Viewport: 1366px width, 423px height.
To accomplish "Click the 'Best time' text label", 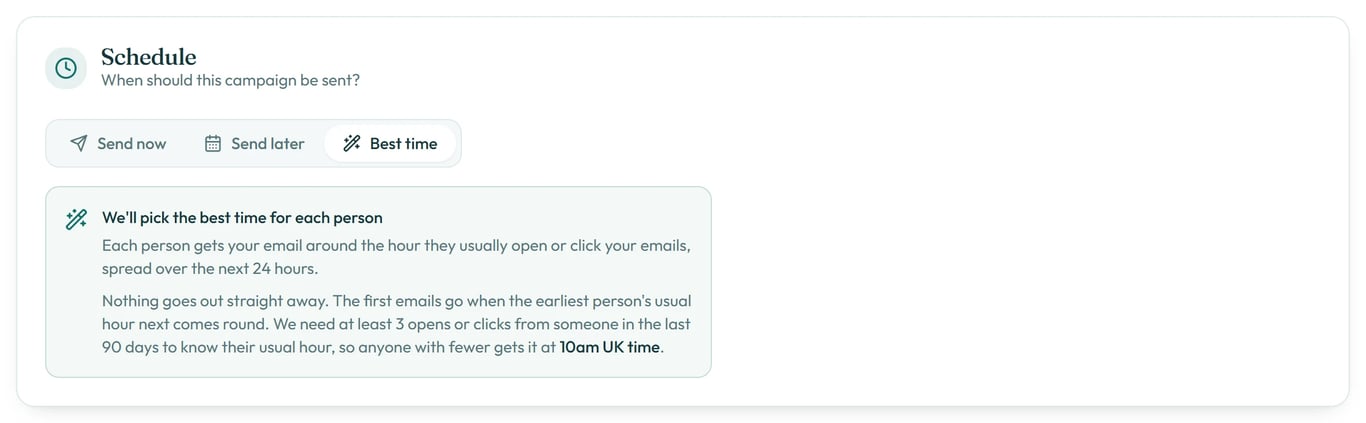I will [404, 143].
